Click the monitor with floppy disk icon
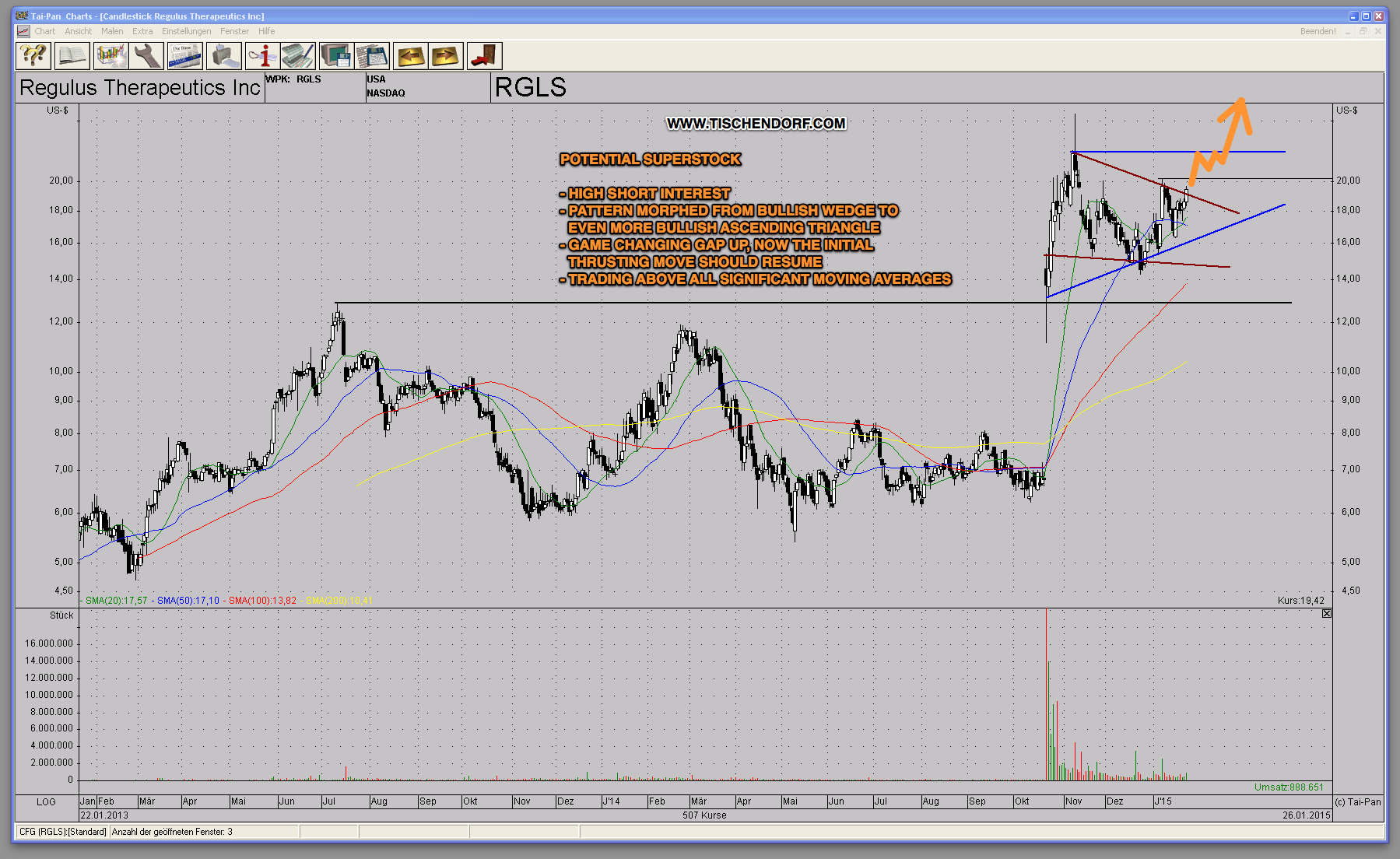The height and width of the screenshot is (859, 1400). tap(336, 56)
